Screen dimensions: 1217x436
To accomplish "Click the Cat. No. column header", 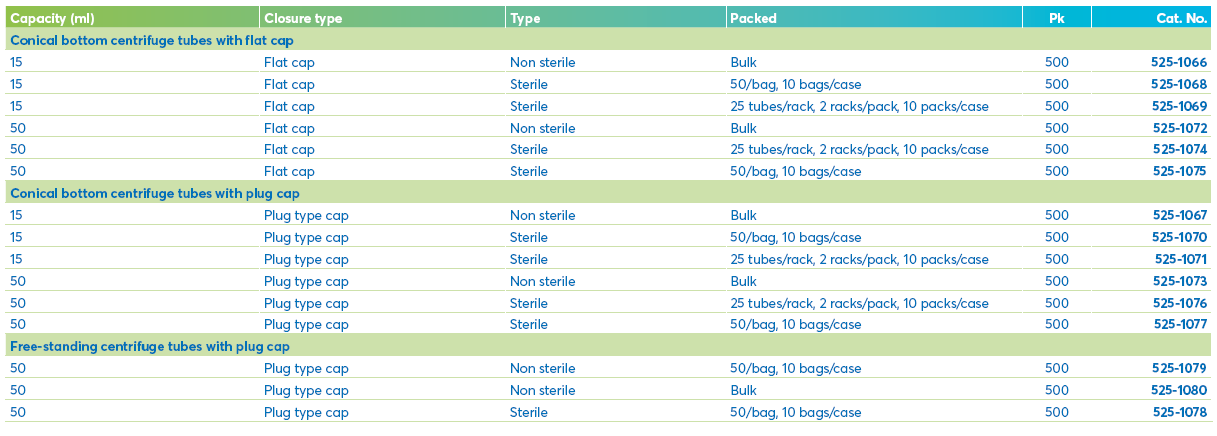I will click(x=1182, y=18).
